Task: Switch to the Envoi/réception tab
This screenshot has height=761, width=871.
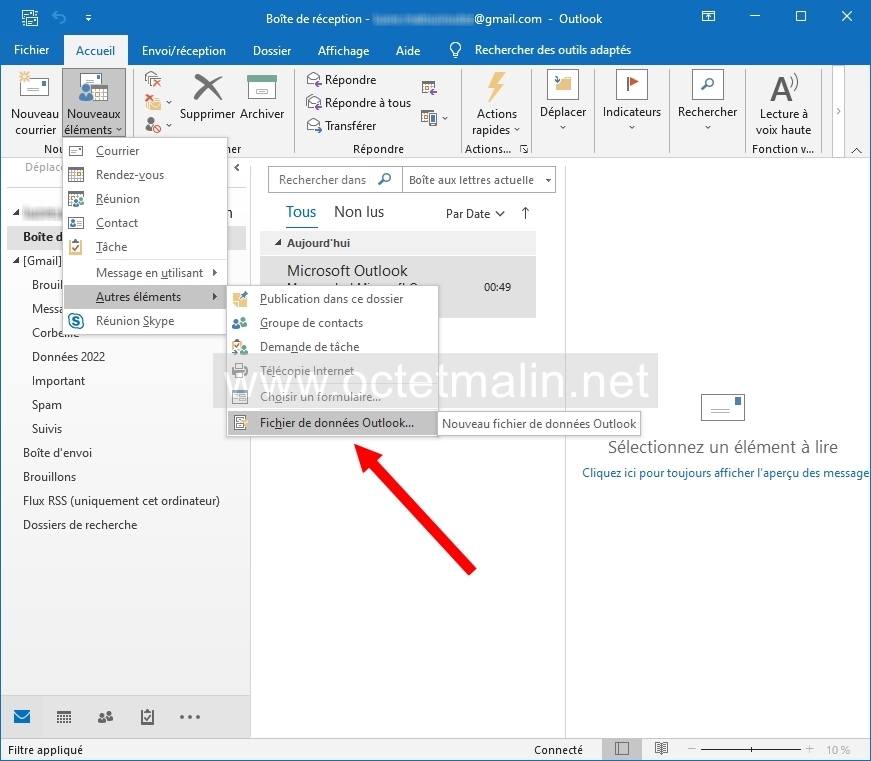Action: click(184, 51)
